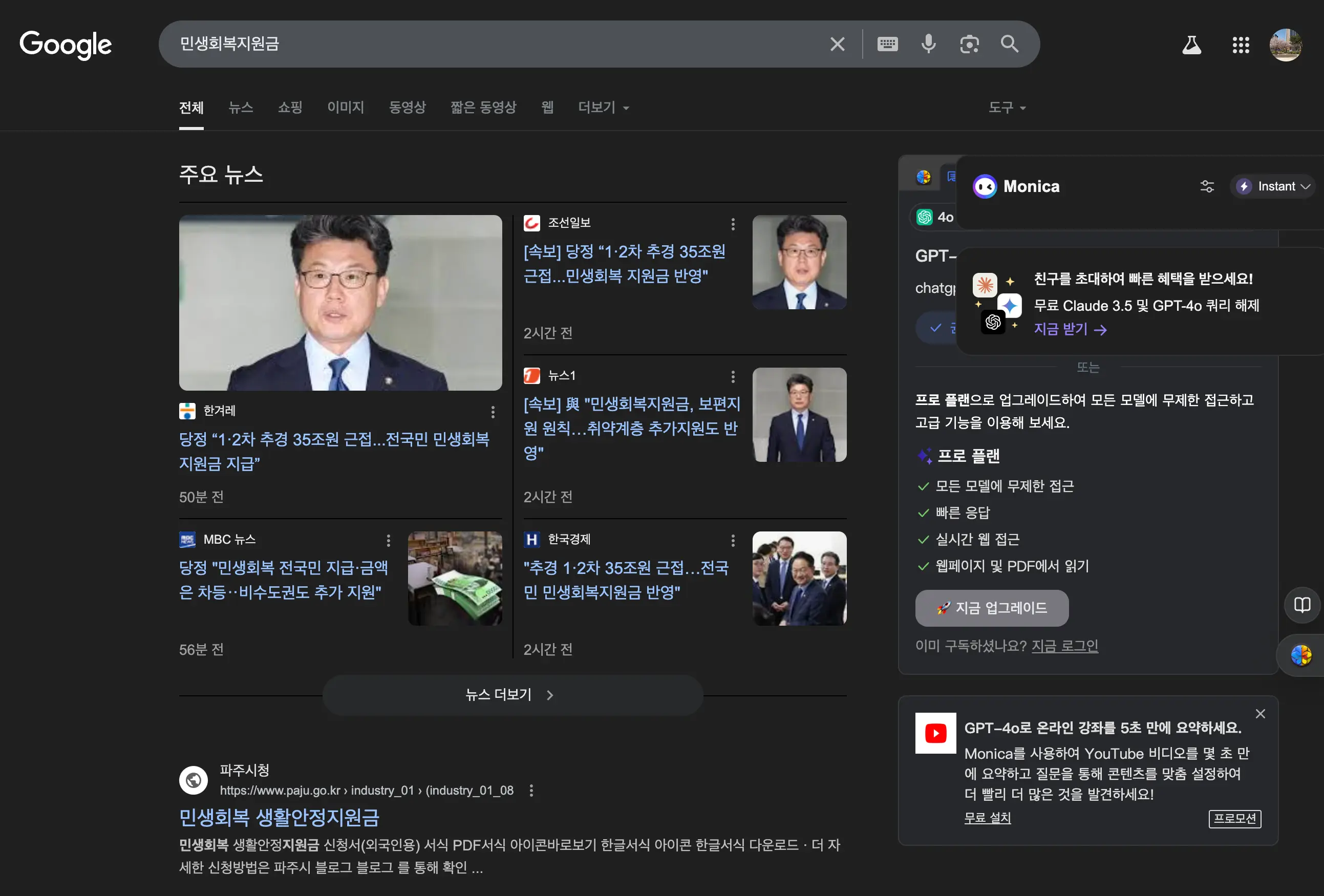The width and height of the screenshot is (1324, 896).
Task: Click the 프로모션 label badge
Action: (x=1234, y=818)
